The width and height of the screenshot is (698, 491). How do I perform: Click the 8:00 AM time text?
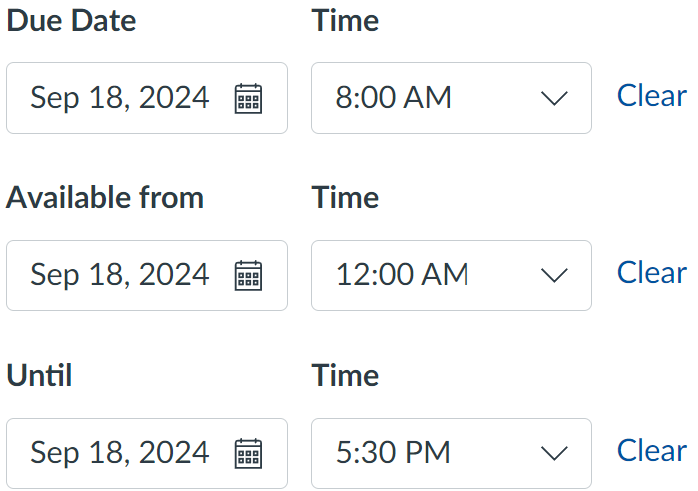[x=394, y=98]
